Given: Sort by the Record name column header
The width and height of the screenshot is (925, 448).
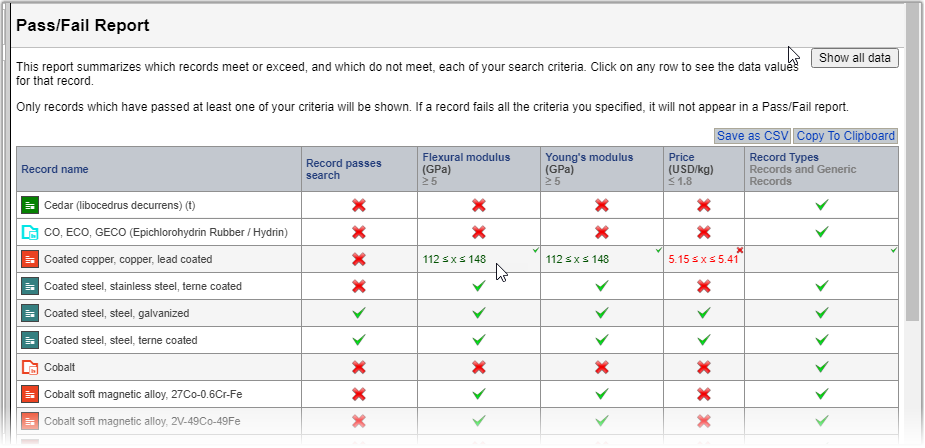Looking at the screenshot, I should click(55, 169).
